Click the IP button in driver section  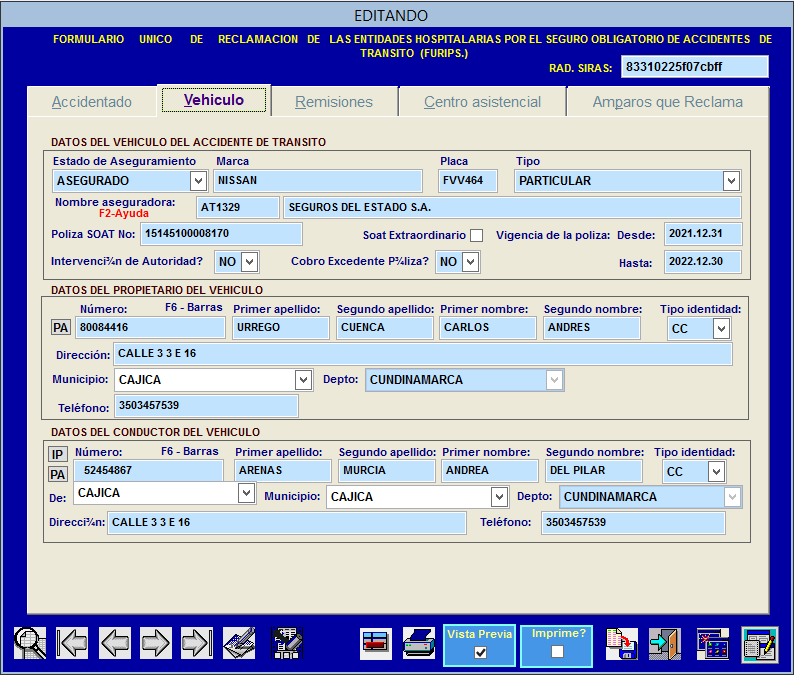coord(57,454)
